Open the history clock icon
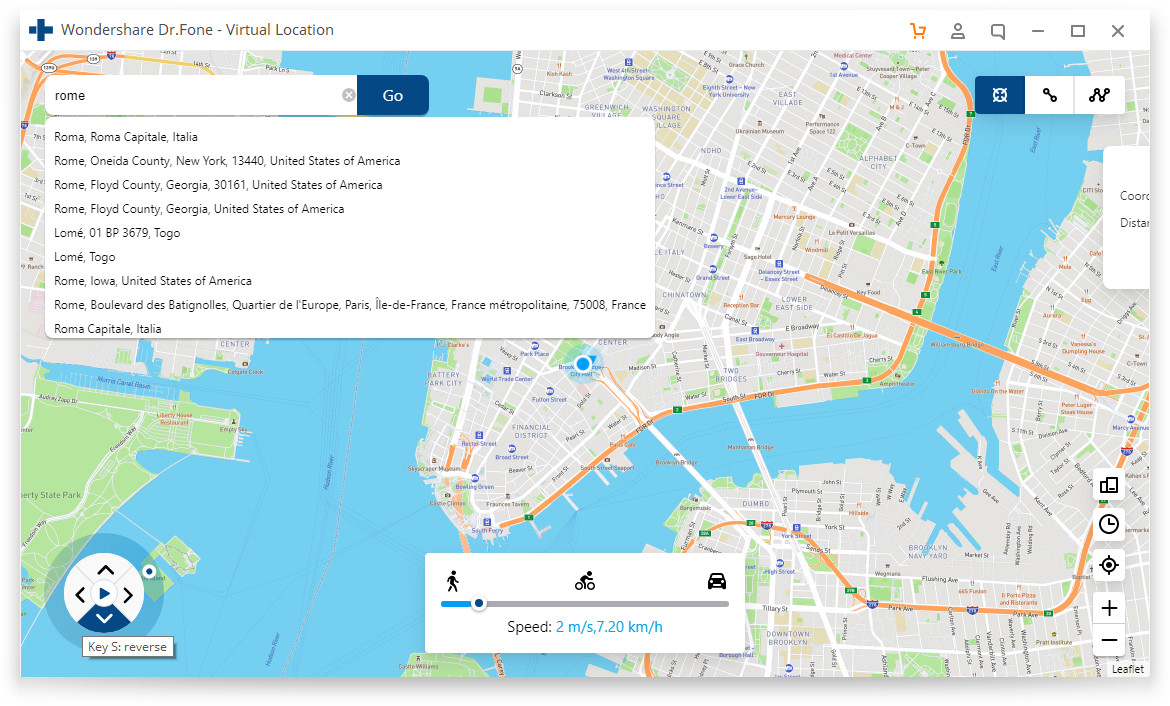Screen dimensions: 1170x706 pos(1108,524)
